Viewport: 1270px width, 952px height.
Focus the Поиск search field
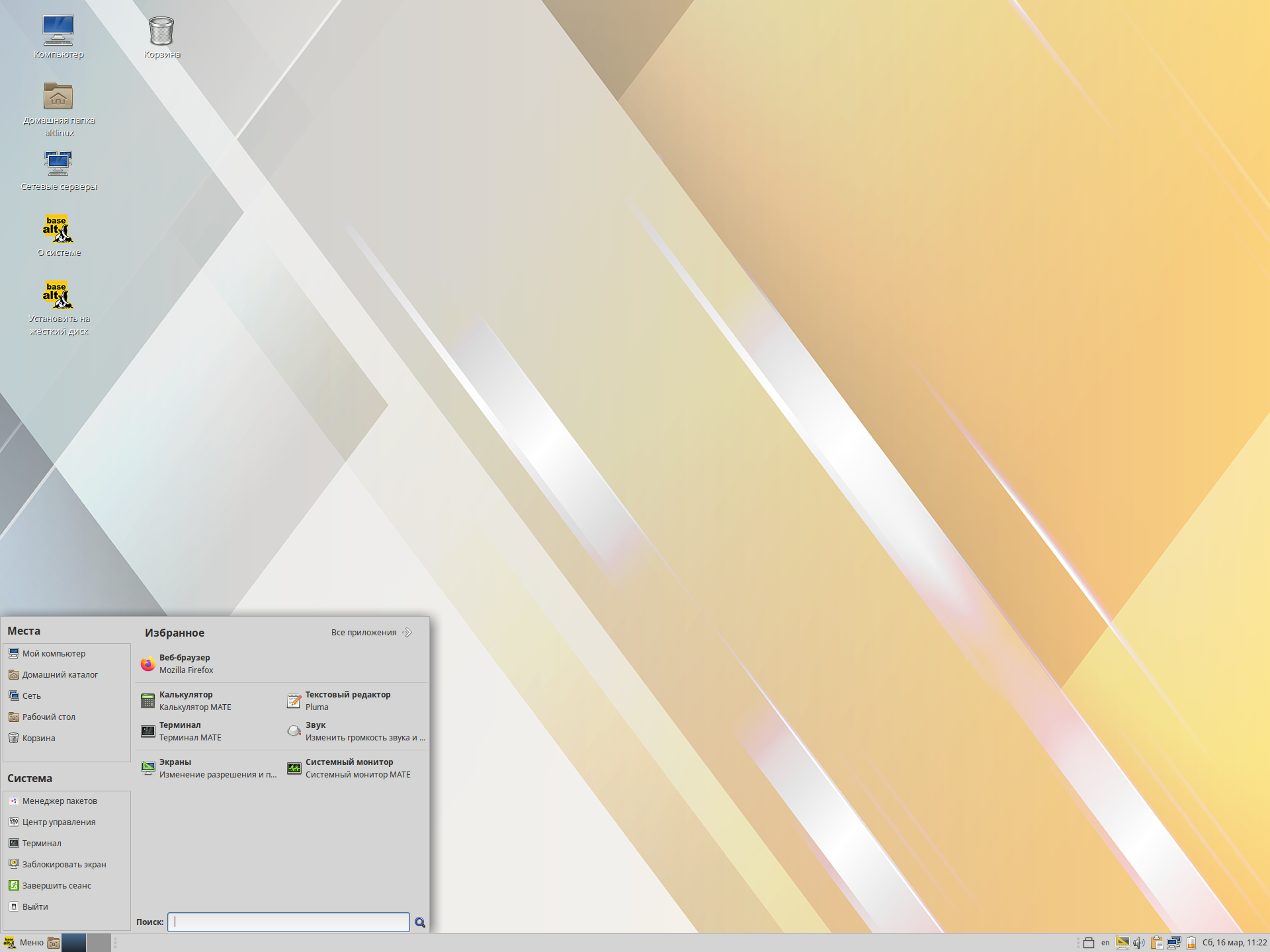click(288, 922)
